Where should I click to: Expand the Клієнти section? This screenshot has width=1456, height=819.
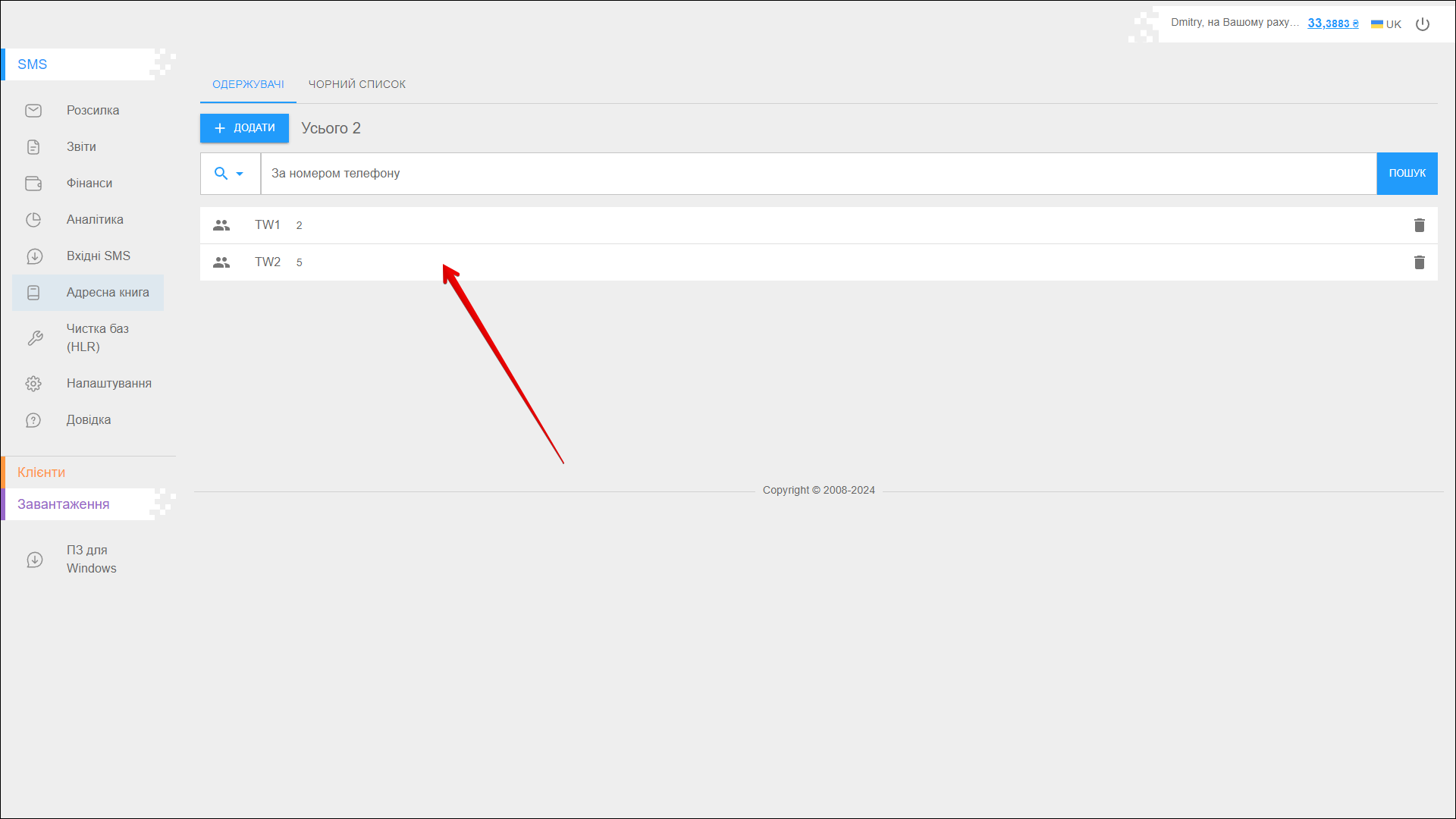pyautogui.click(x=42, y=472)
